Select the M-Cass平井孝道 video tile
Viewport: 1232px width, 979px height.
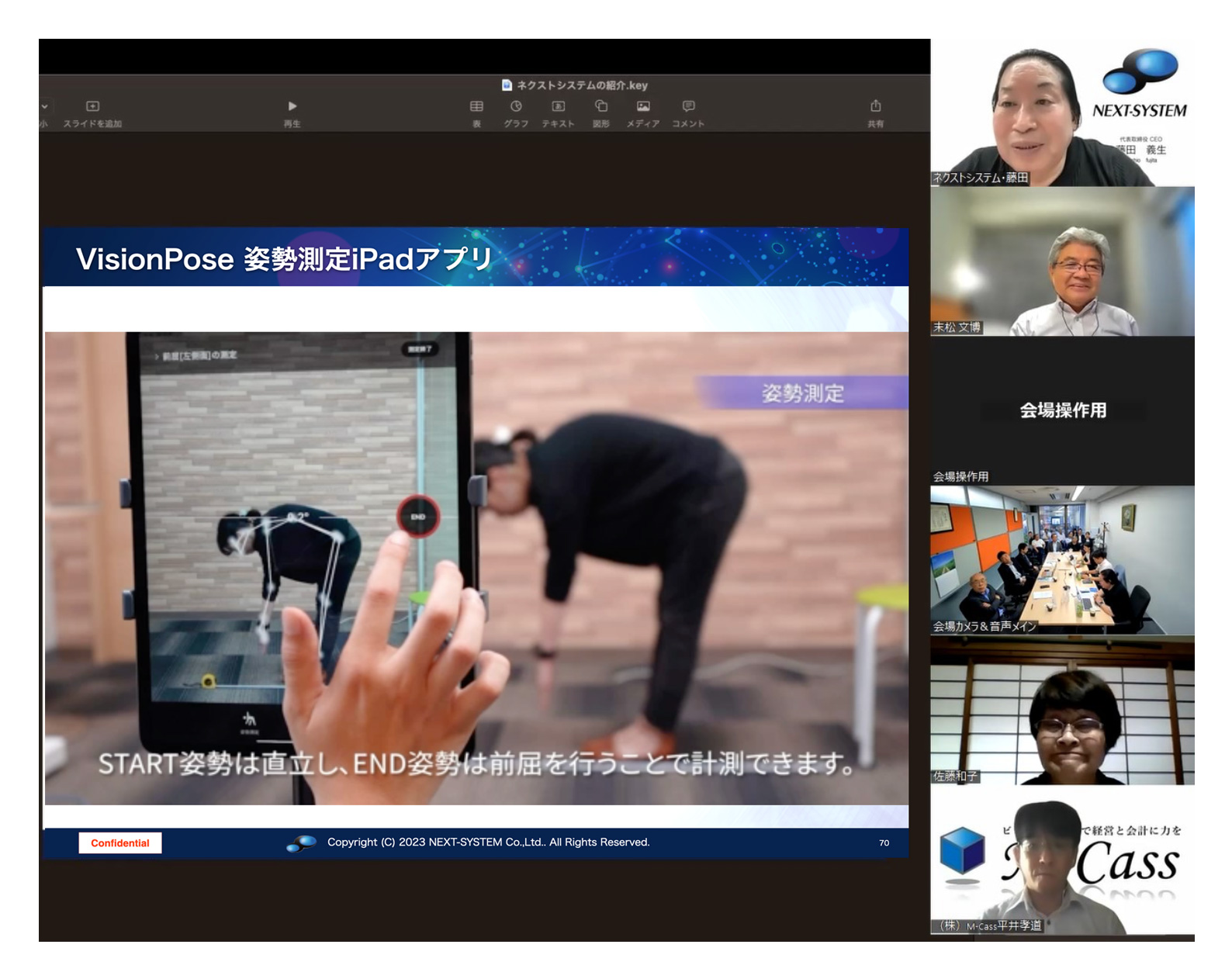pos(1062,860)
